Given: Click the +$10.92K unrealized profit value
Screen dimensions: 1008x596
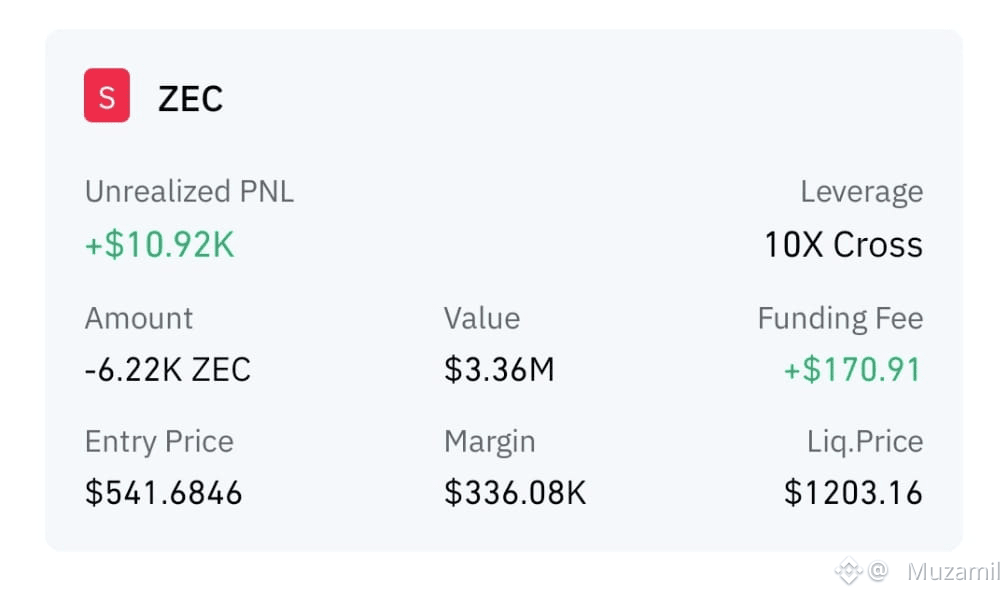Looking at the screenshot, I should tap(159, 244).
